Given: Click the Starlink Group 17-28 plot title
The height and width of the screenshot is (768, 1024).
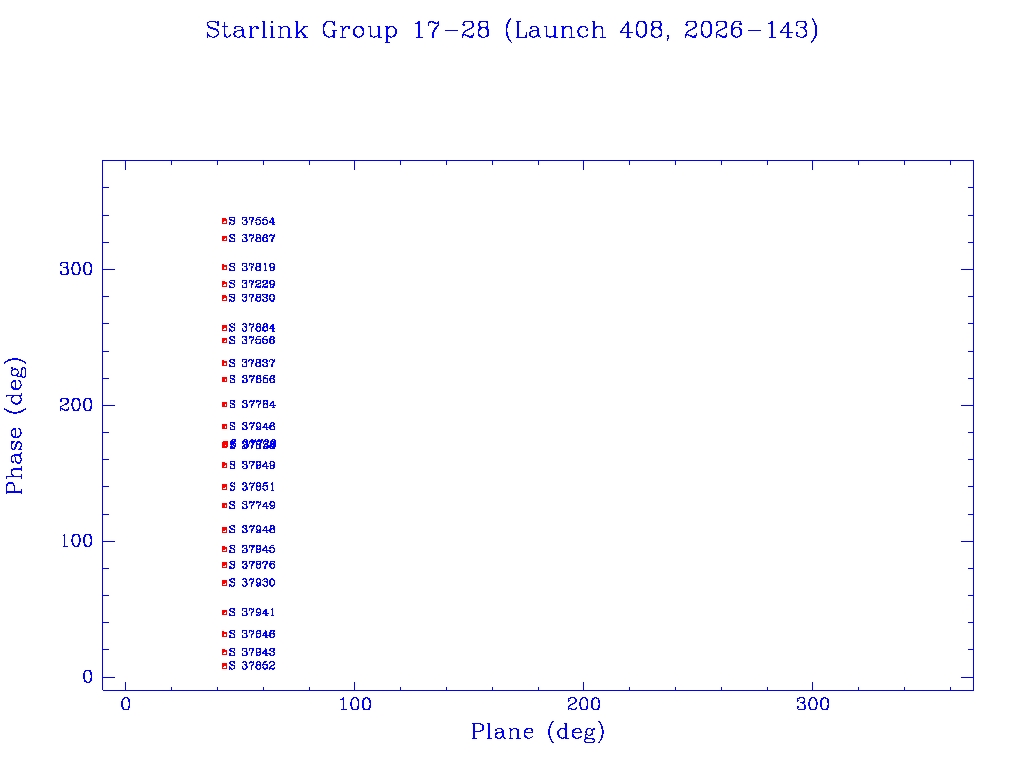Looking at the screenshot, I should point(512,30).
